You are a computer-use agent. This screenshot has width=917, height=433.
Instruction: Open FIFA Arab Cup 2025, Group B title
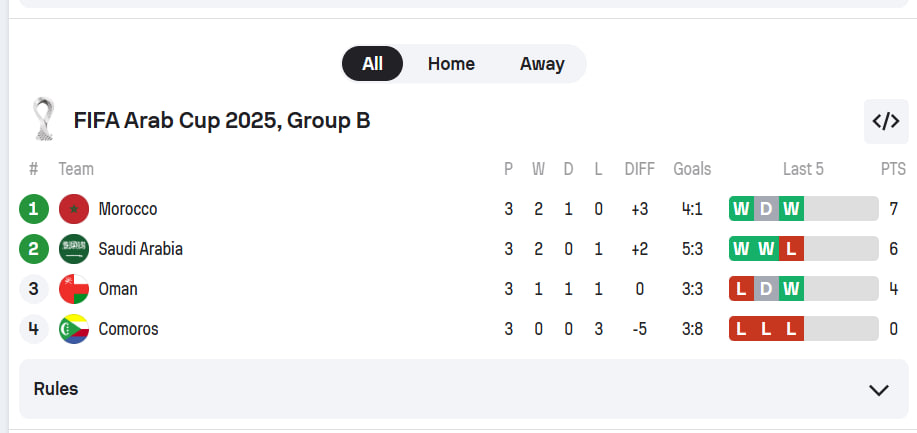pos(222,121)
